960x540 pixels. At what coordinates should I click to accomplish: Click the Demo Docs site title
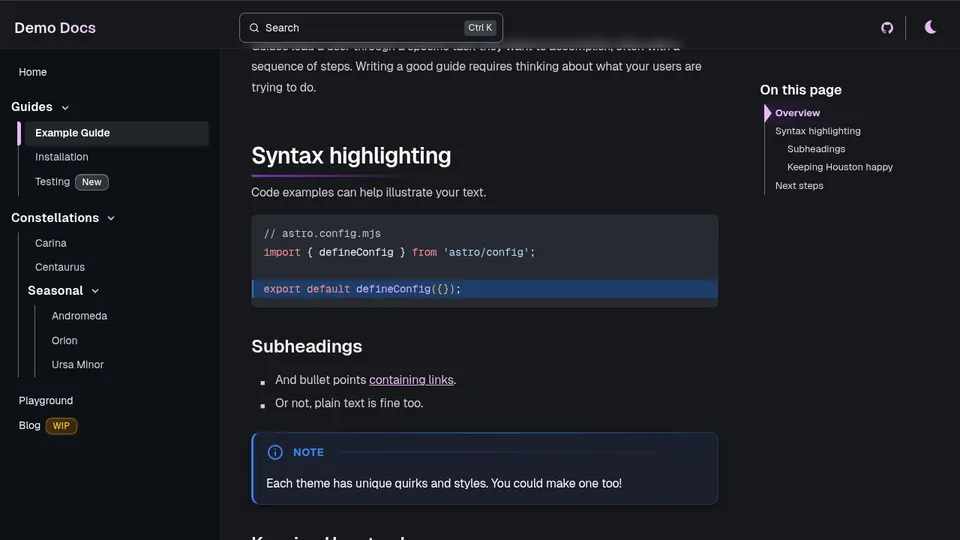pos(55,28)
